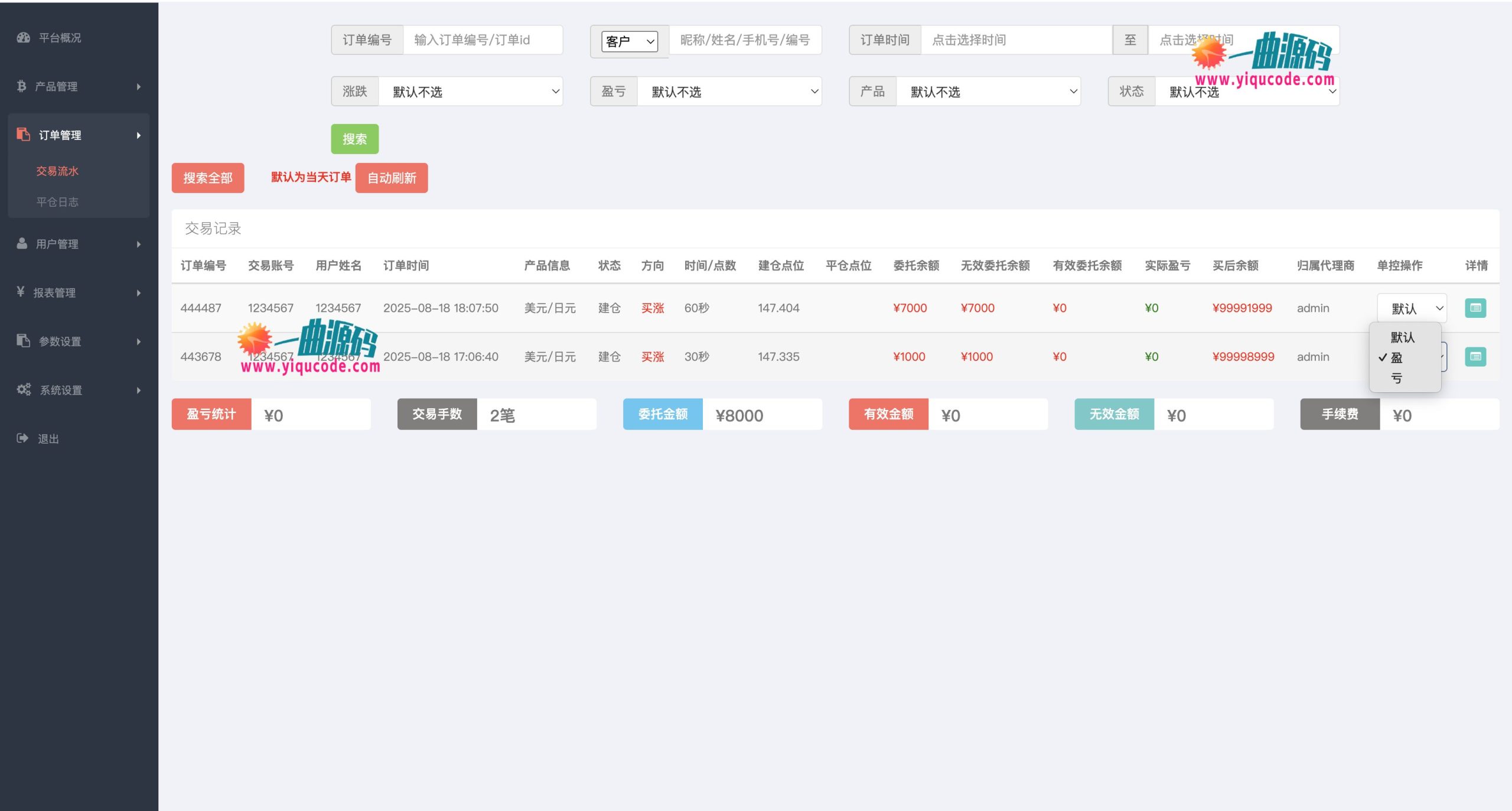Click the 订单编号 input field
Viewport: 1512px width, 811px height.
pyautogui.click(x=482, y=40)
